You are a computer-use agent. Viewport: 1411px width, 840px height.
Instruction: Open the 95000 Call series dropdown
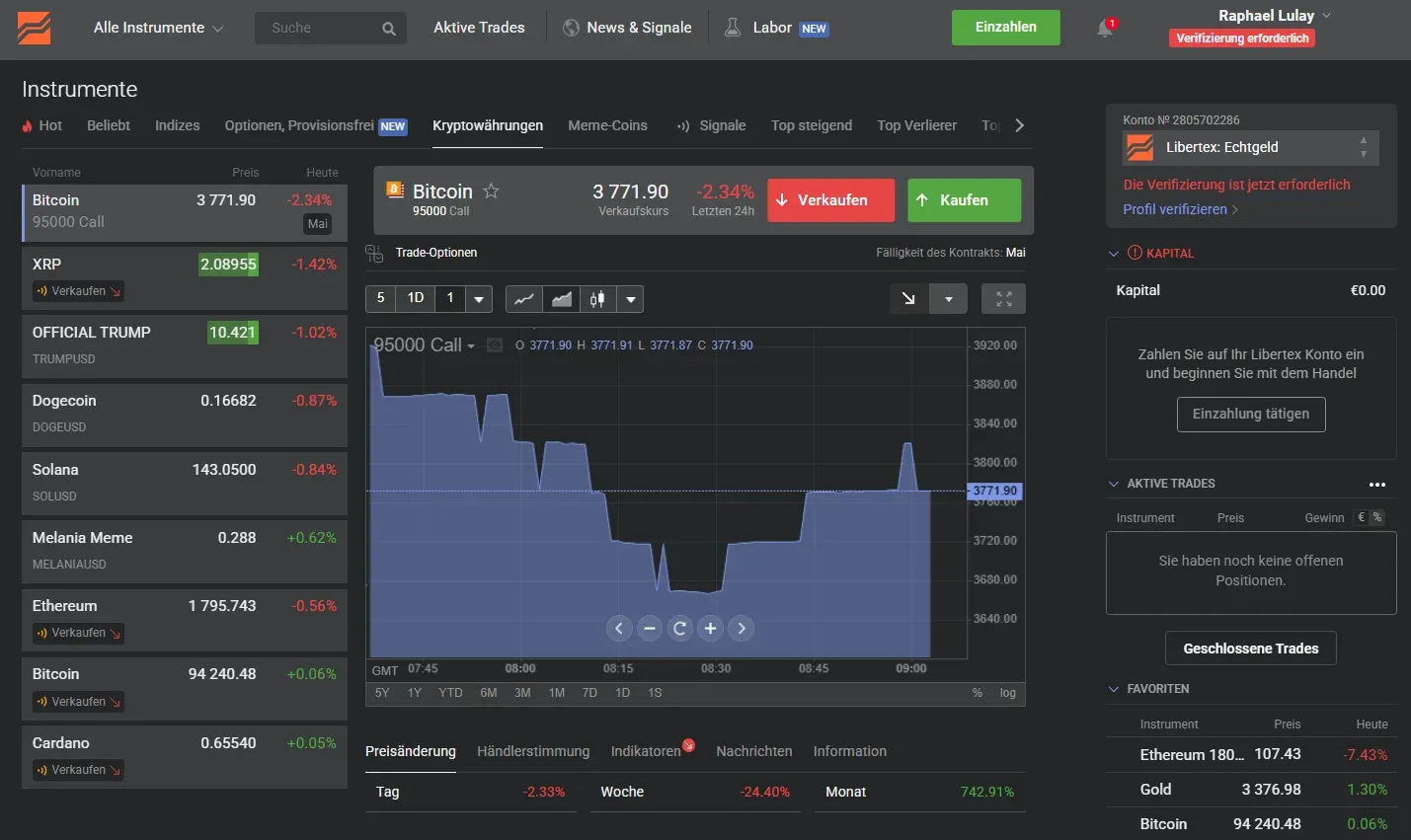(x=471, y=346)
